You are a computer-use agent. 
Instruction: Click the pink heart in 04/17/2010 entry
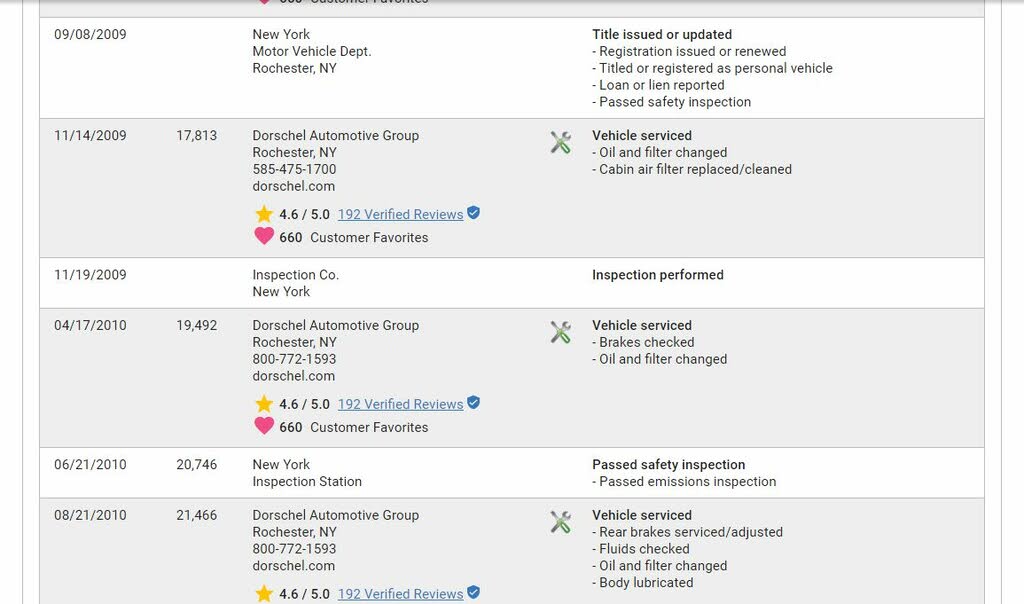pos(264,426)
